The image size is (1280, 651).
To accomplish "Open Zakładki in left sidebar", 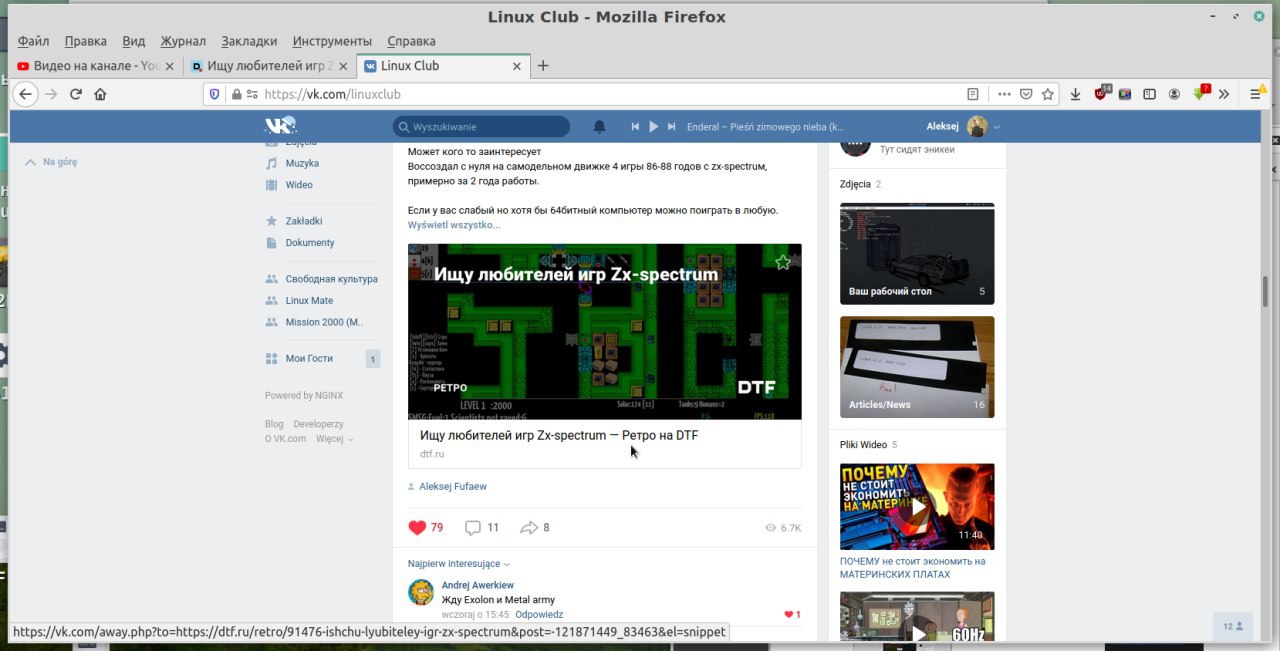I will pos(304,221).
